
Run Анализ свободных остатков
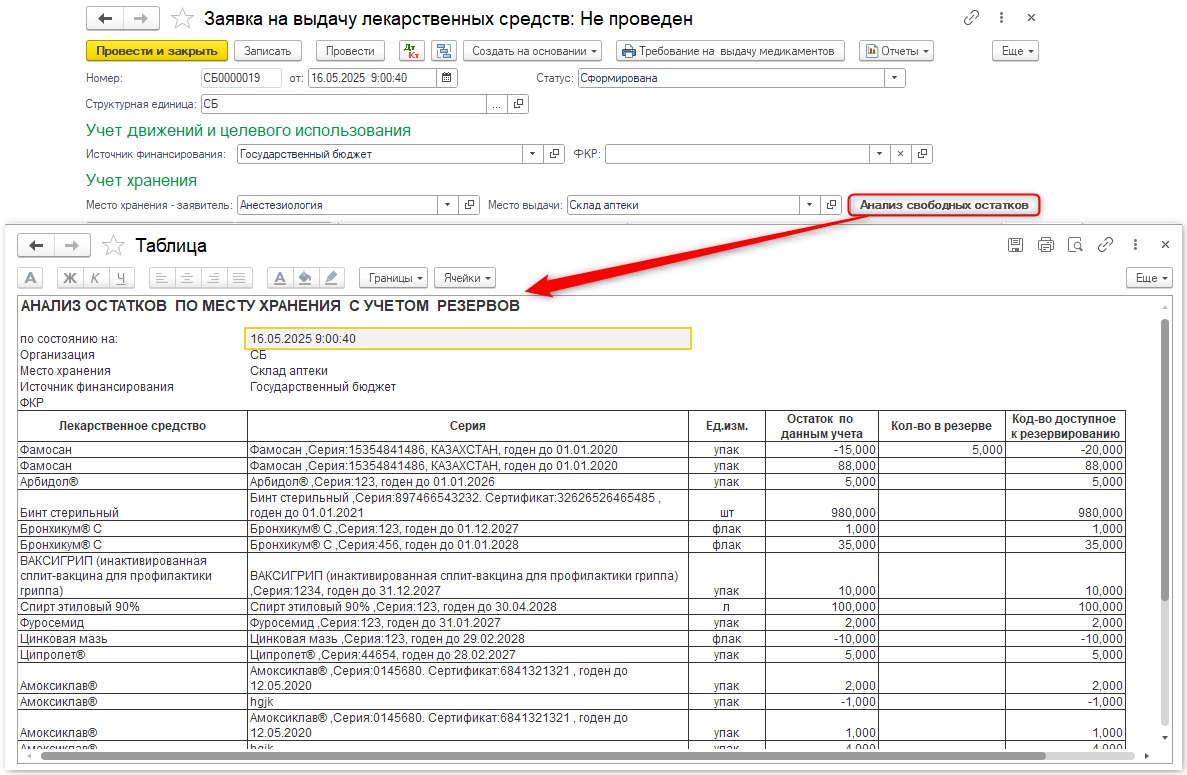pos(944,205)
